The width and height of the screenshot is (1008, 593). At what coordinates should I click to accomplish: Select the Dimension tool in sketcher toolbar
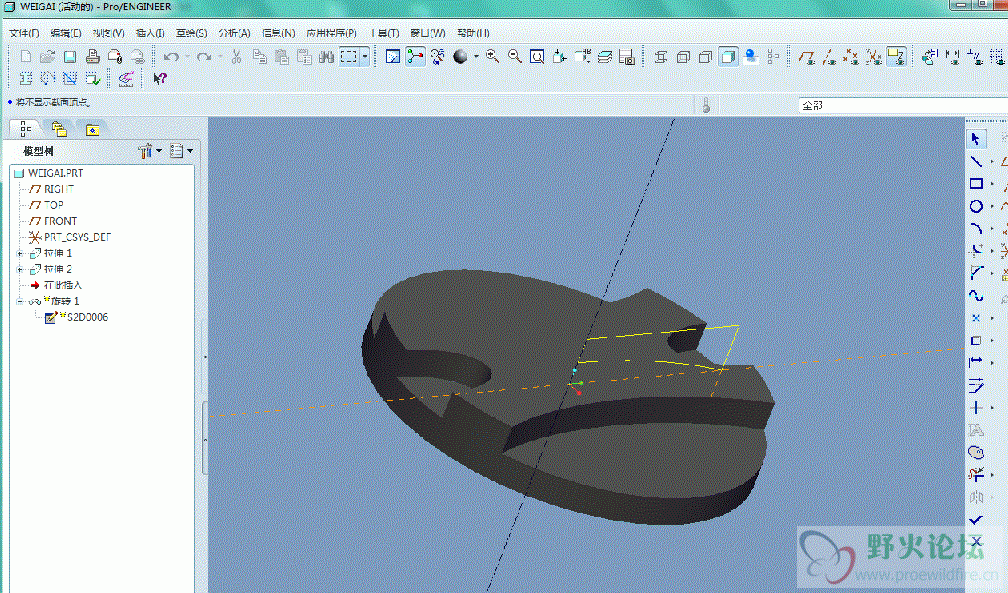click(x=976, y=363)
